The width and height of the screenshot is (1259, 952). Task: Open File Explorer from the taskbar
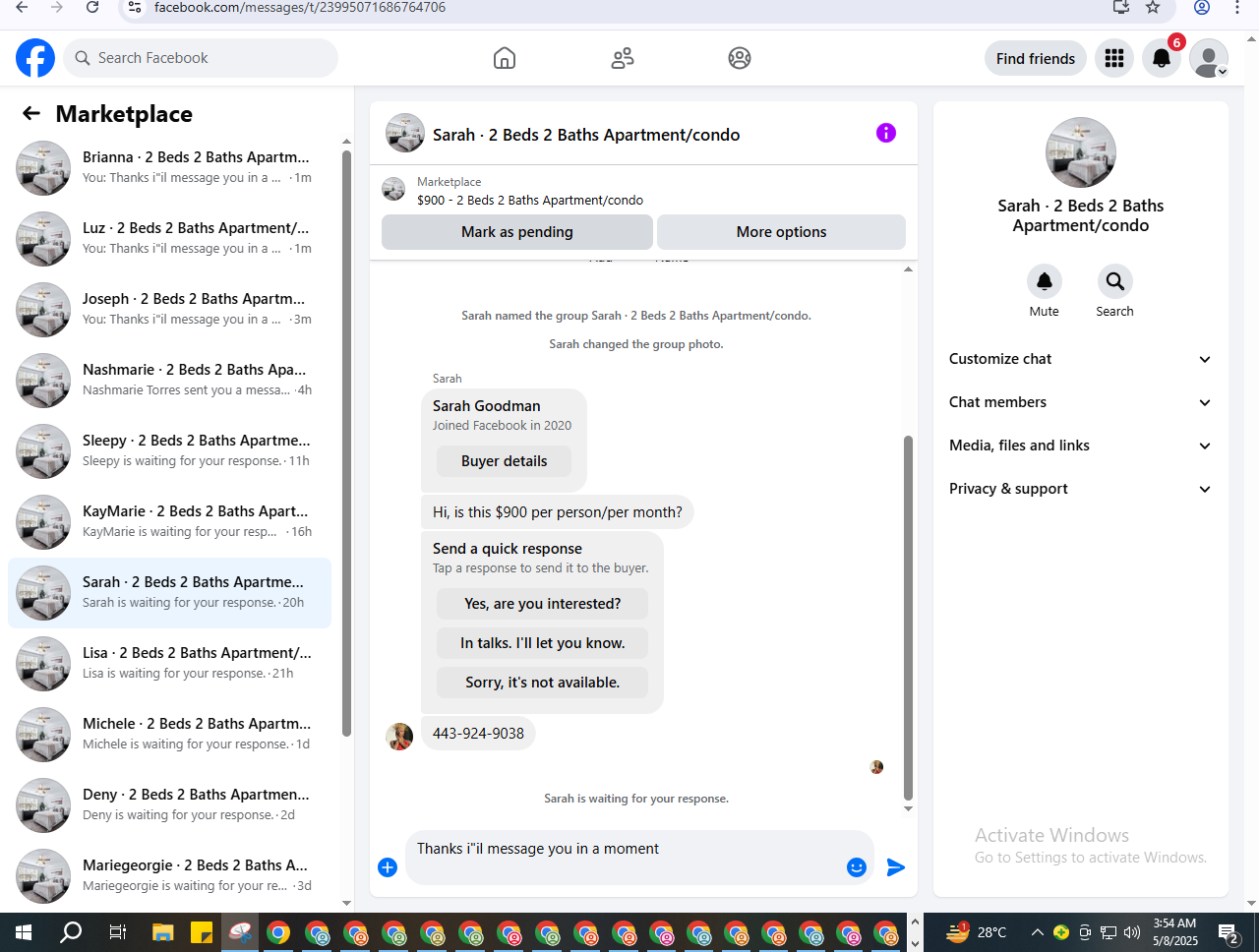point(162,932)
